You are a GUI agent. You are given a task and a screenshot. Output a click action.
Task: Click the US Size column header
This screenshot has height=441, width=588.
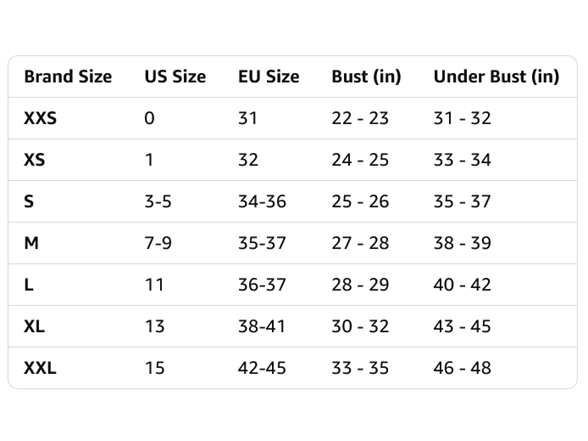[x=175, y=76]
